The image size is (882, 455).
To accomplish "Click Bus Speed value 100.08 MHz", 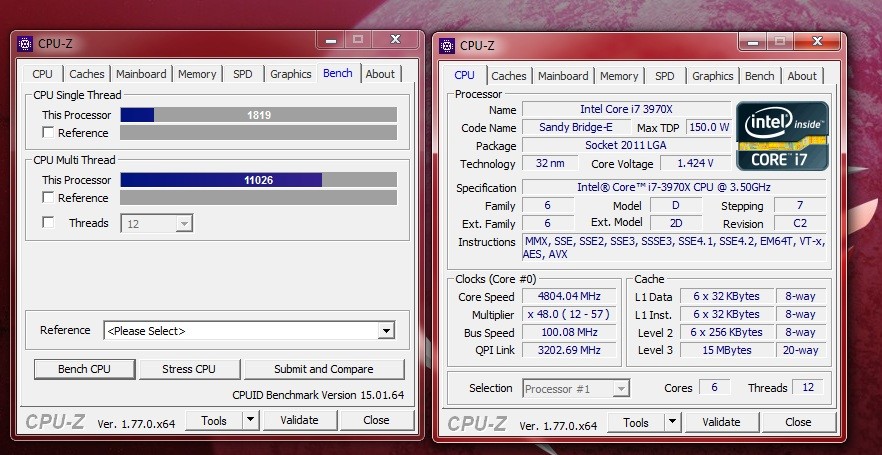I will coord(569,332).
